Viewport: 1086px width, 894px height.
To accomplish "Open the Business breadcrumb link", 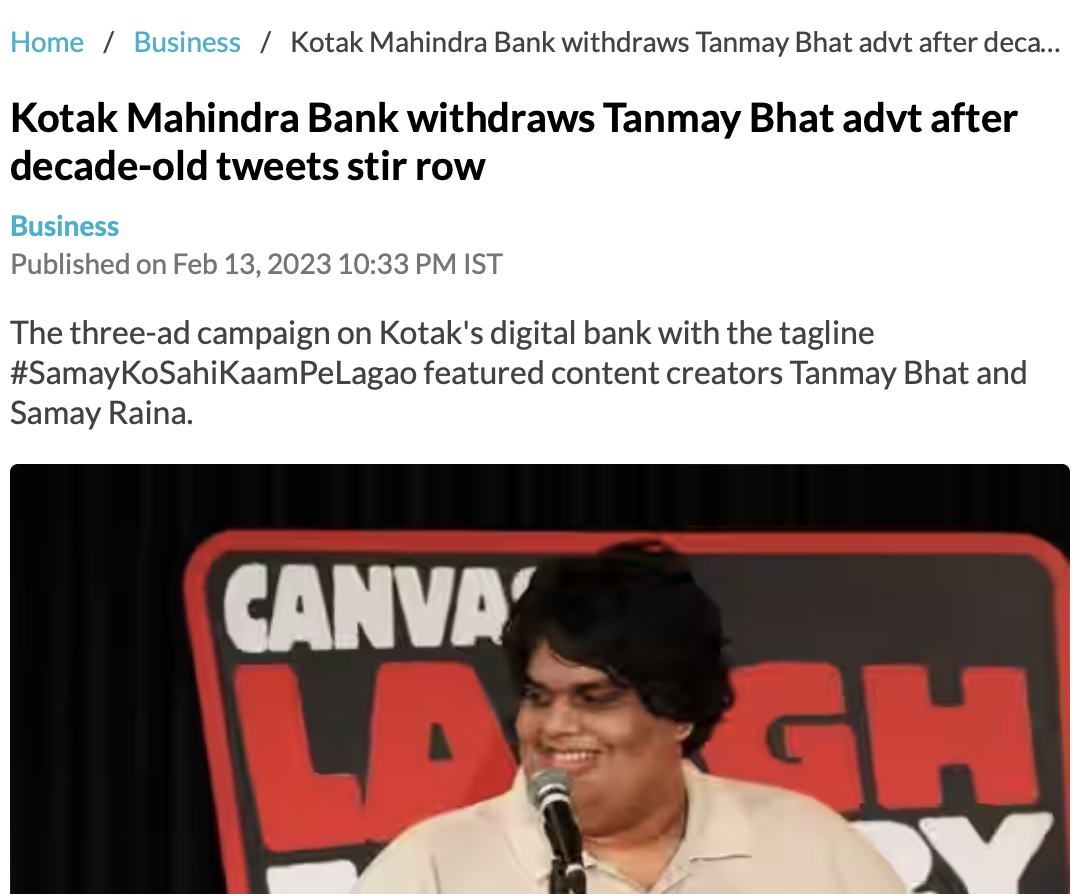I will [187, 42].
